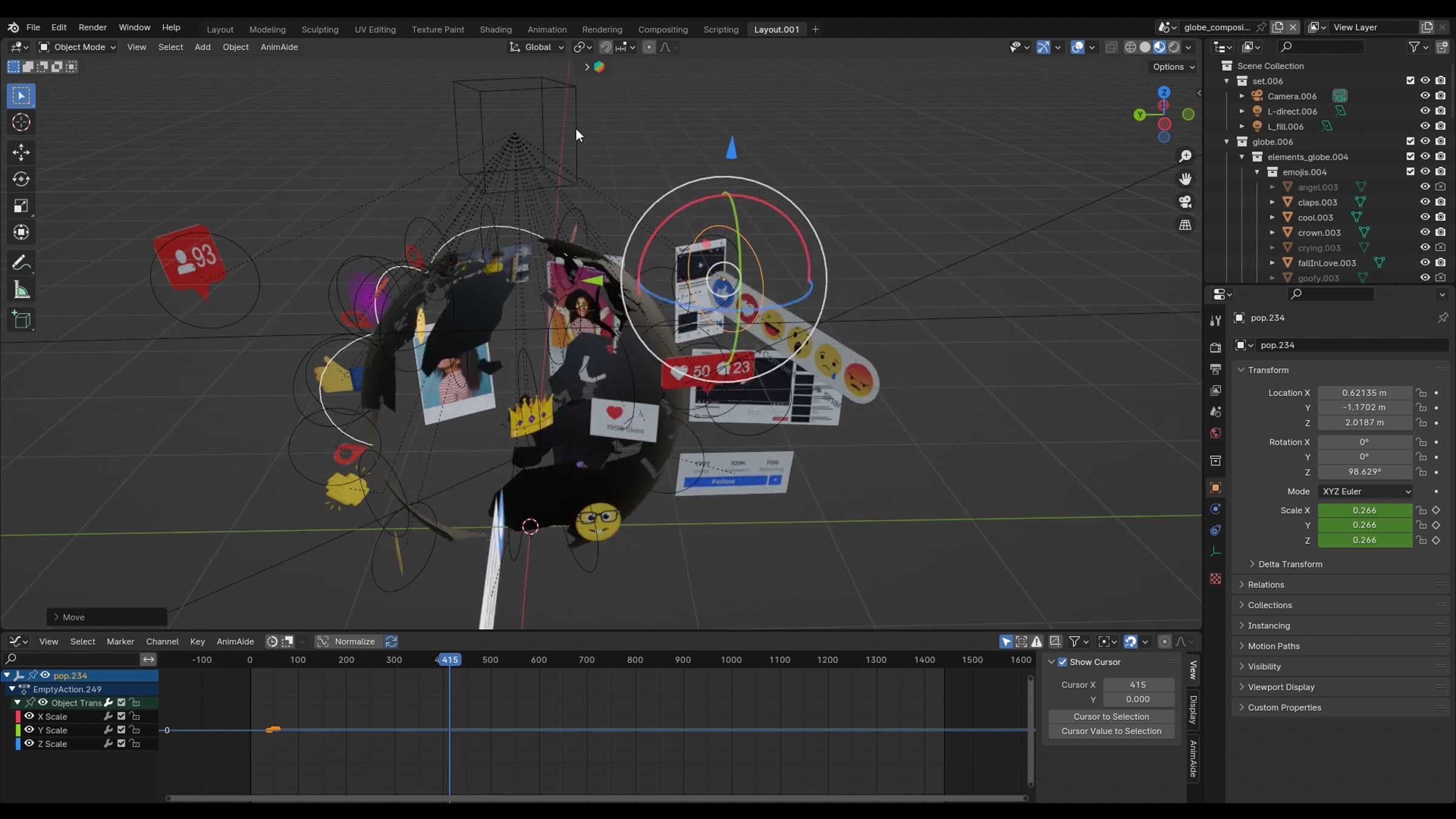The height and width of the screenshot is (819, 1456).
Task: Open the Object Mode dropdown
Action: 77,47
